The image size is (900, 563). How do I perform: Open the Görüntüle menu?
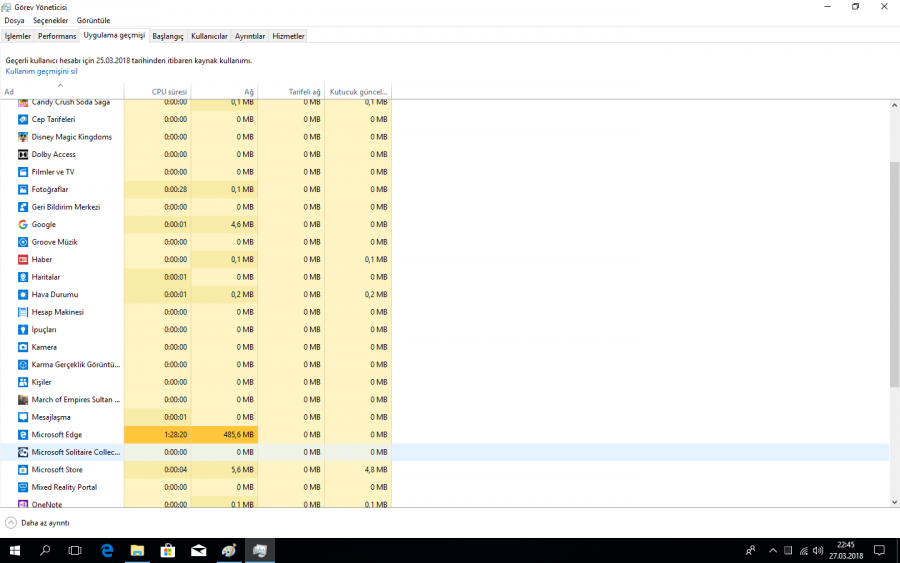[x=93, y=21]
